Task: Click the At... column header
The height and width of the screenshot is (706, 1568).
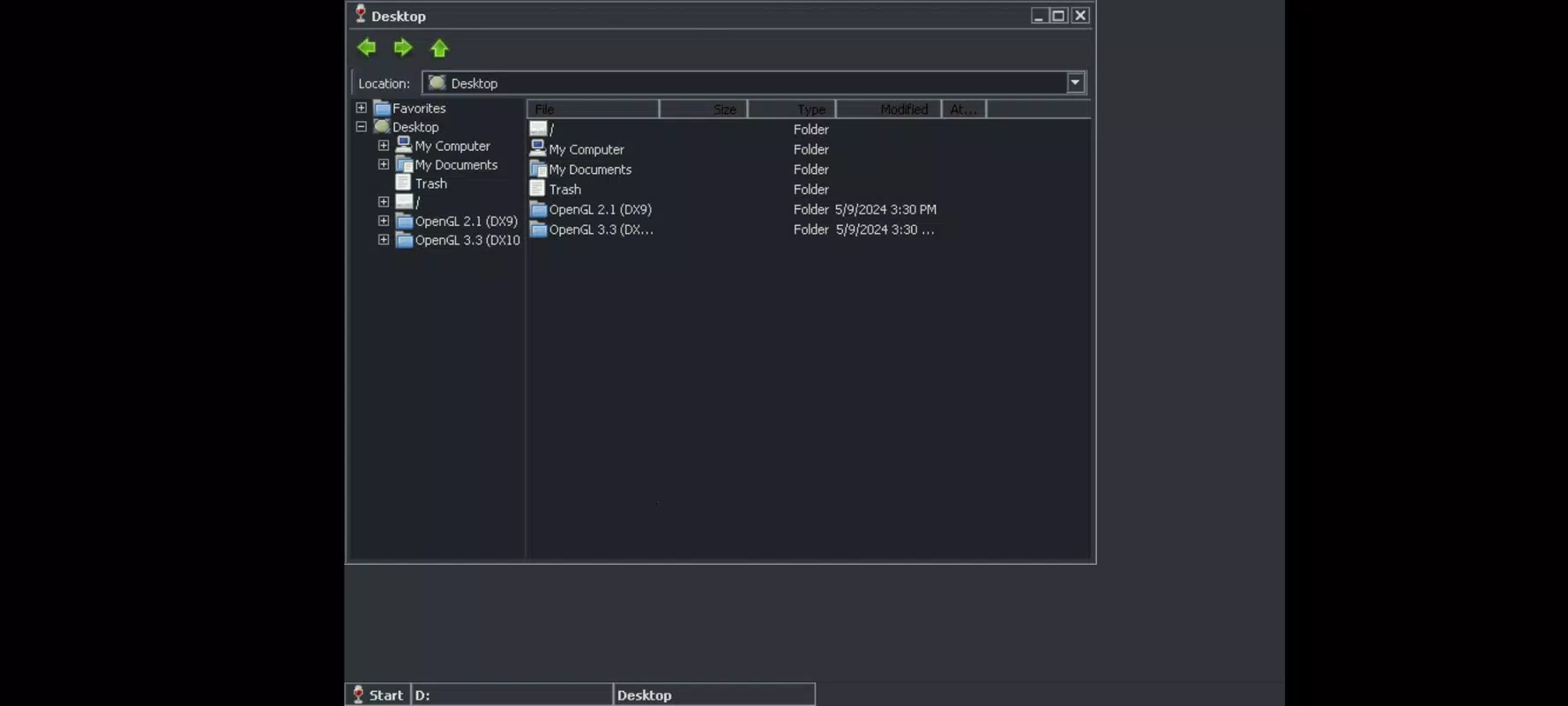Action: click(964, 109)
